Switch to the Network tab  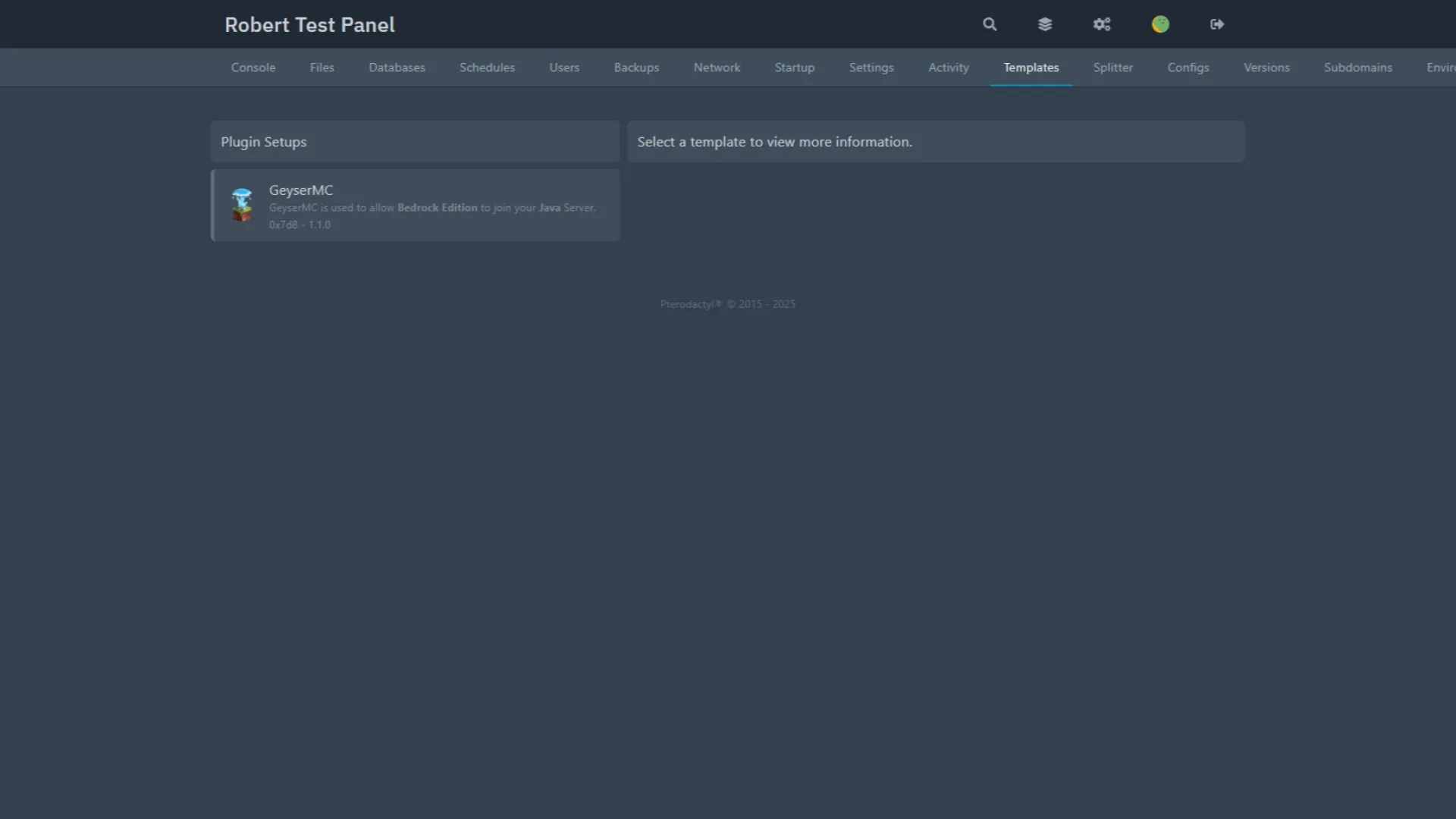coord(717,67)
